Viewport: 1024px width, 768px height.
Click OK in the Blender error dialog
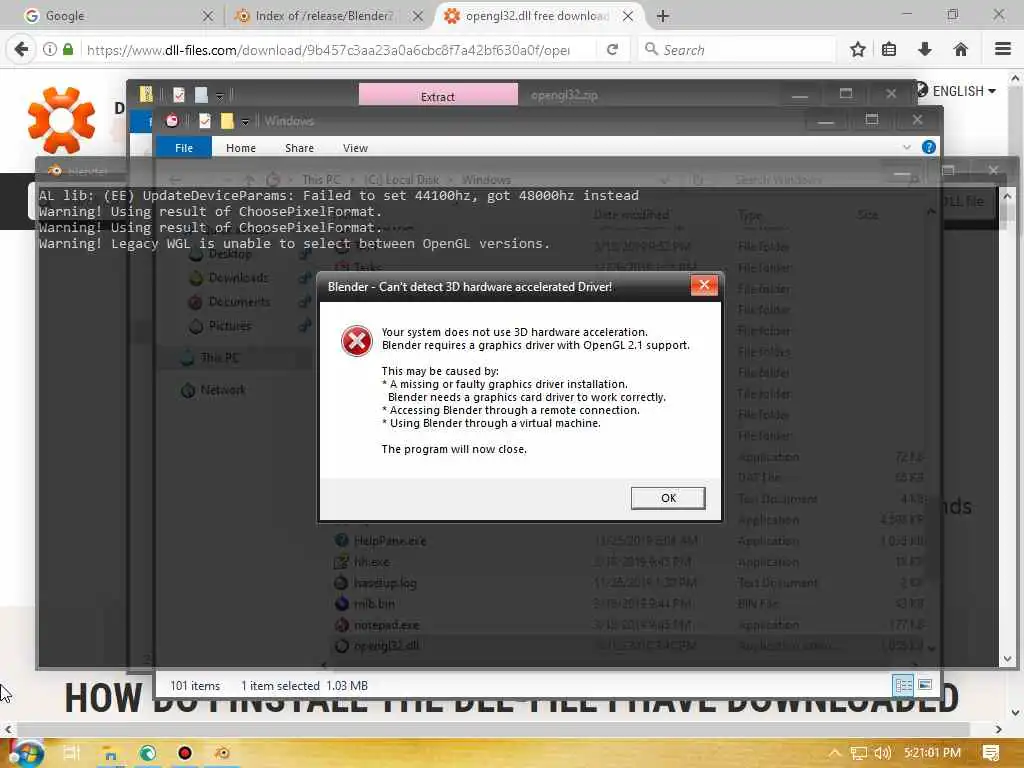pos(667,498)
